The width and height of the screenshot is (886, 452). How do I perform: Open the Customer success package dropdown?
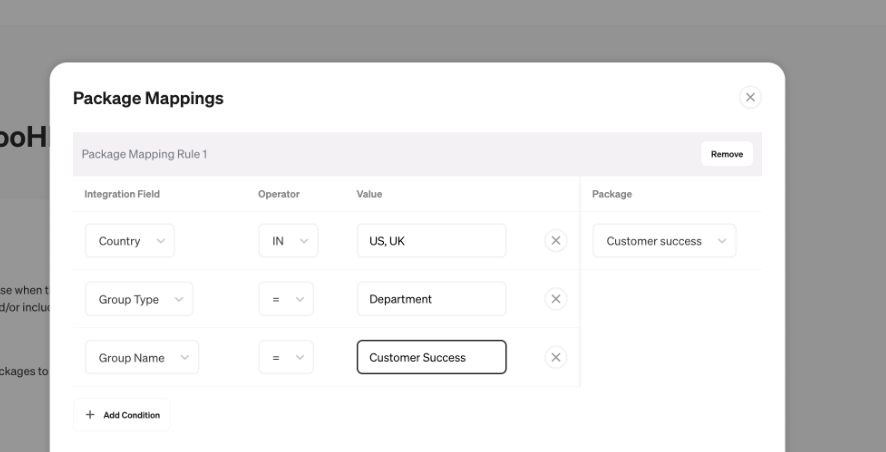pos(664,241)
